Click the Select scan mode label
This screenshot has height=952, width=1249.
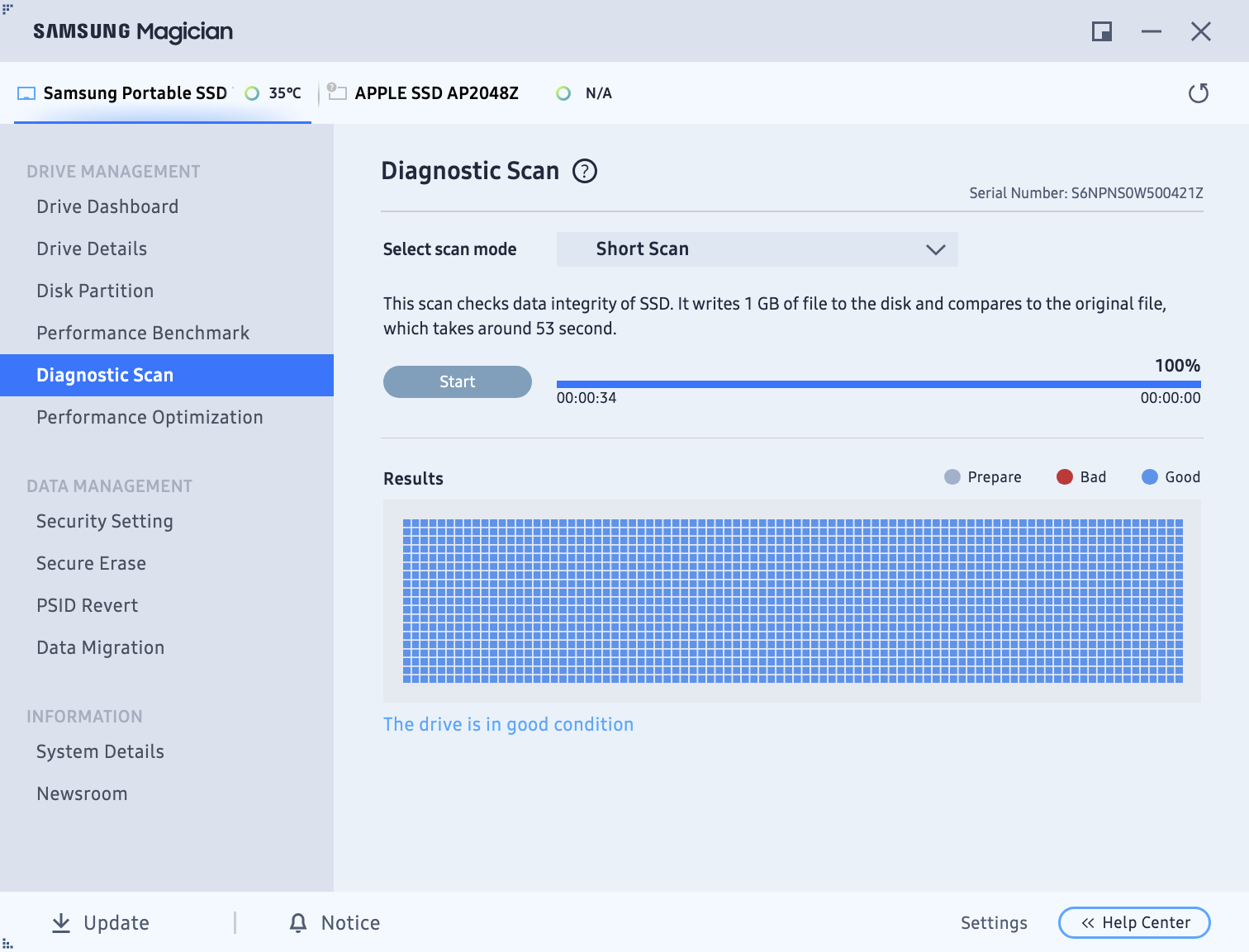coord(449,249)
